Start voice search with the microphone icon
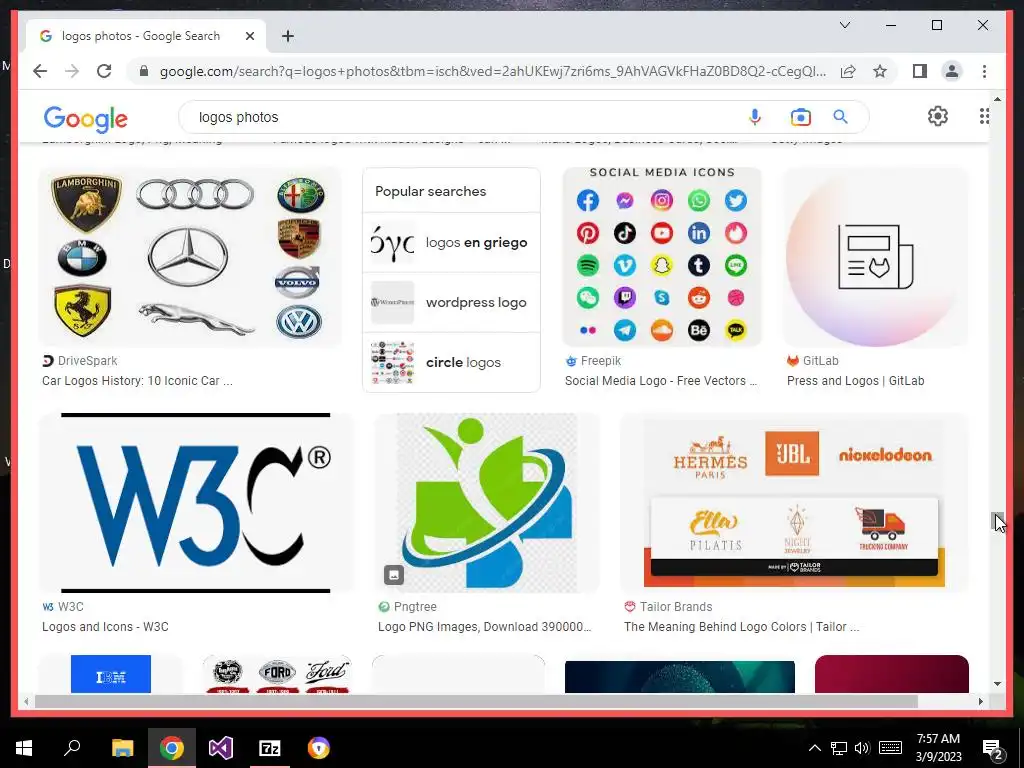The width and height of the screenshot is (1024, 768). tap(754, 117)
